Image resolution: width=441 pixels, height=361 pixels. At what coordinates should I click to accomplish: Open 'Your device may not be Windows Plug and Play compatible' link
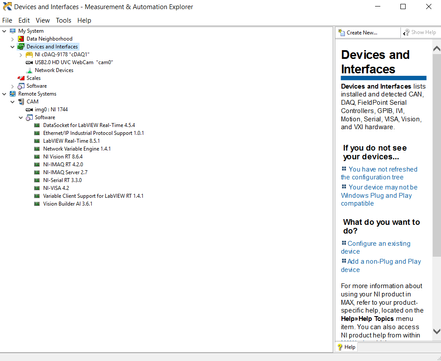pos(379,195)
